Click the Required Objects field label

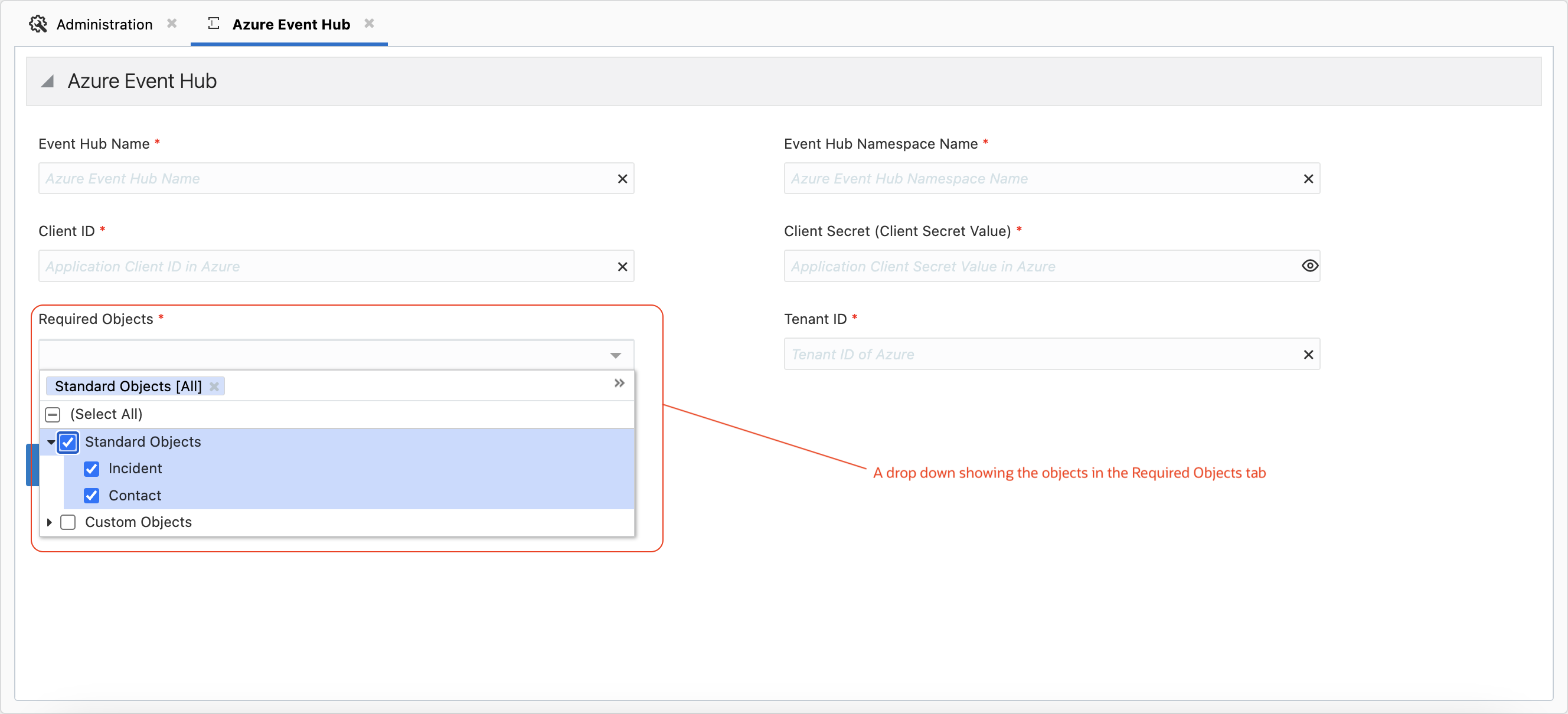96,319
